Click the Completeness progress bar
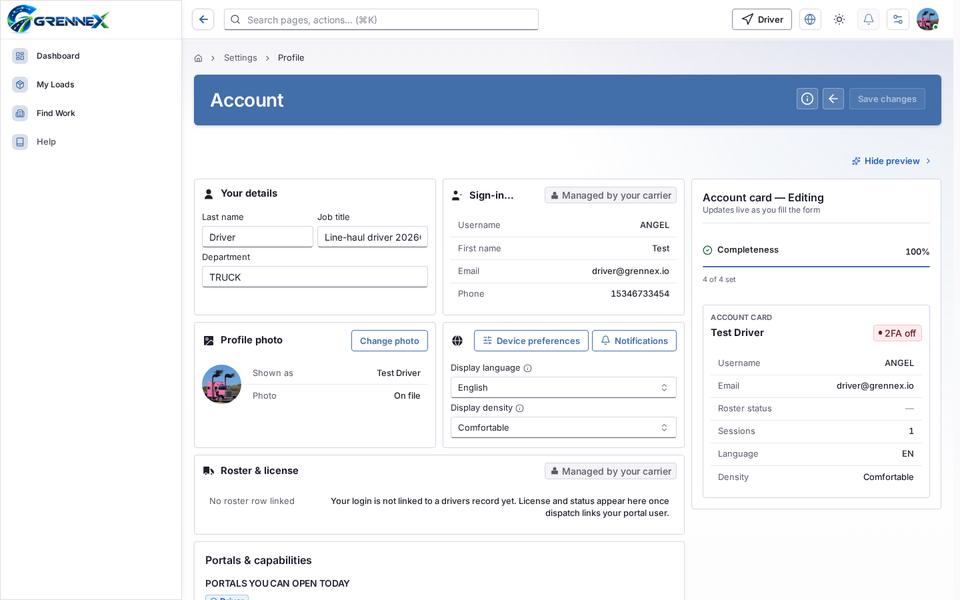The image size is (960, 600). coord(816,266)
